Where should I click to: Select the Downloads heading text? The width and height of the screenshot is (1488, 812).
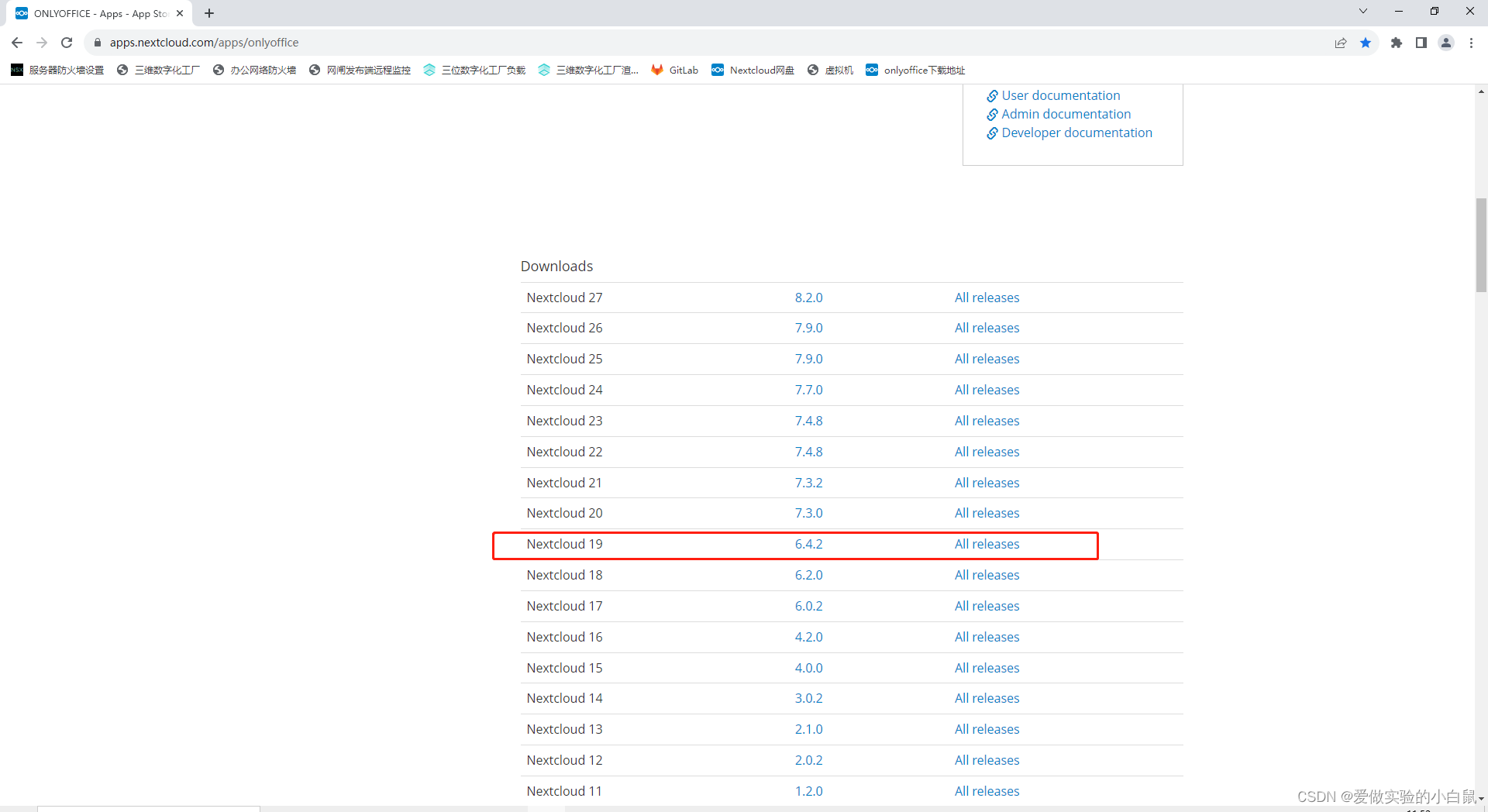556,266
